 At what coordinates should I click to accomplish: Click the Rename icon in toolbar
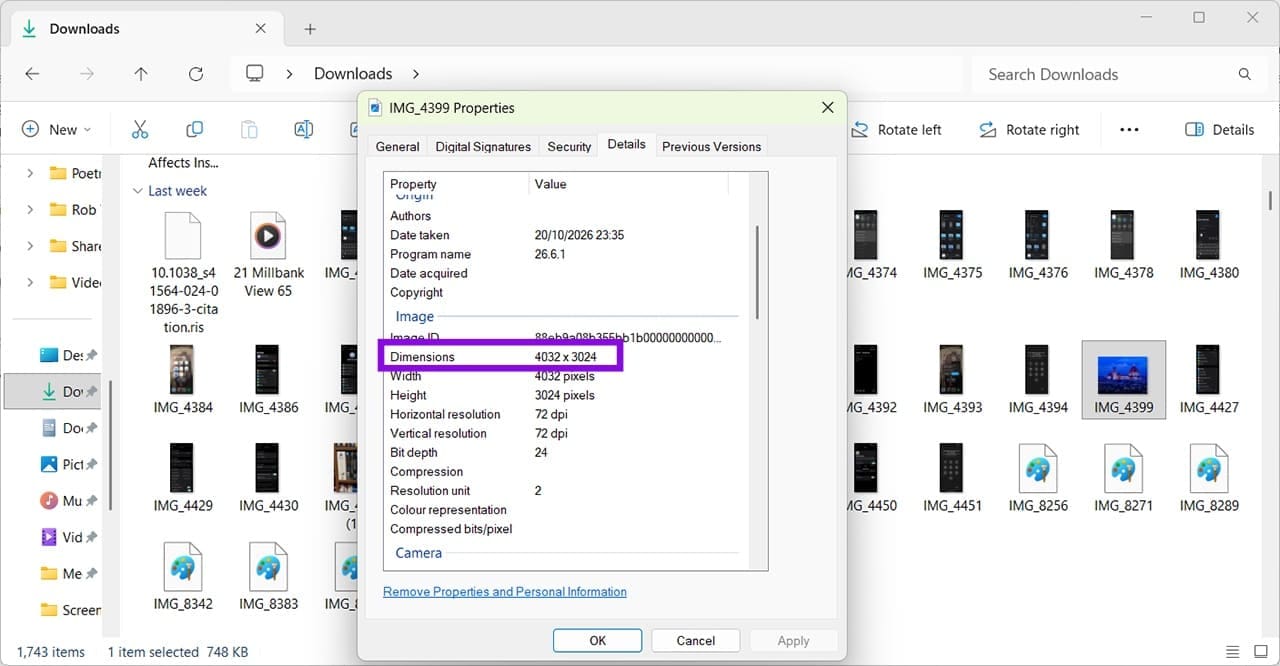(303, 129)
